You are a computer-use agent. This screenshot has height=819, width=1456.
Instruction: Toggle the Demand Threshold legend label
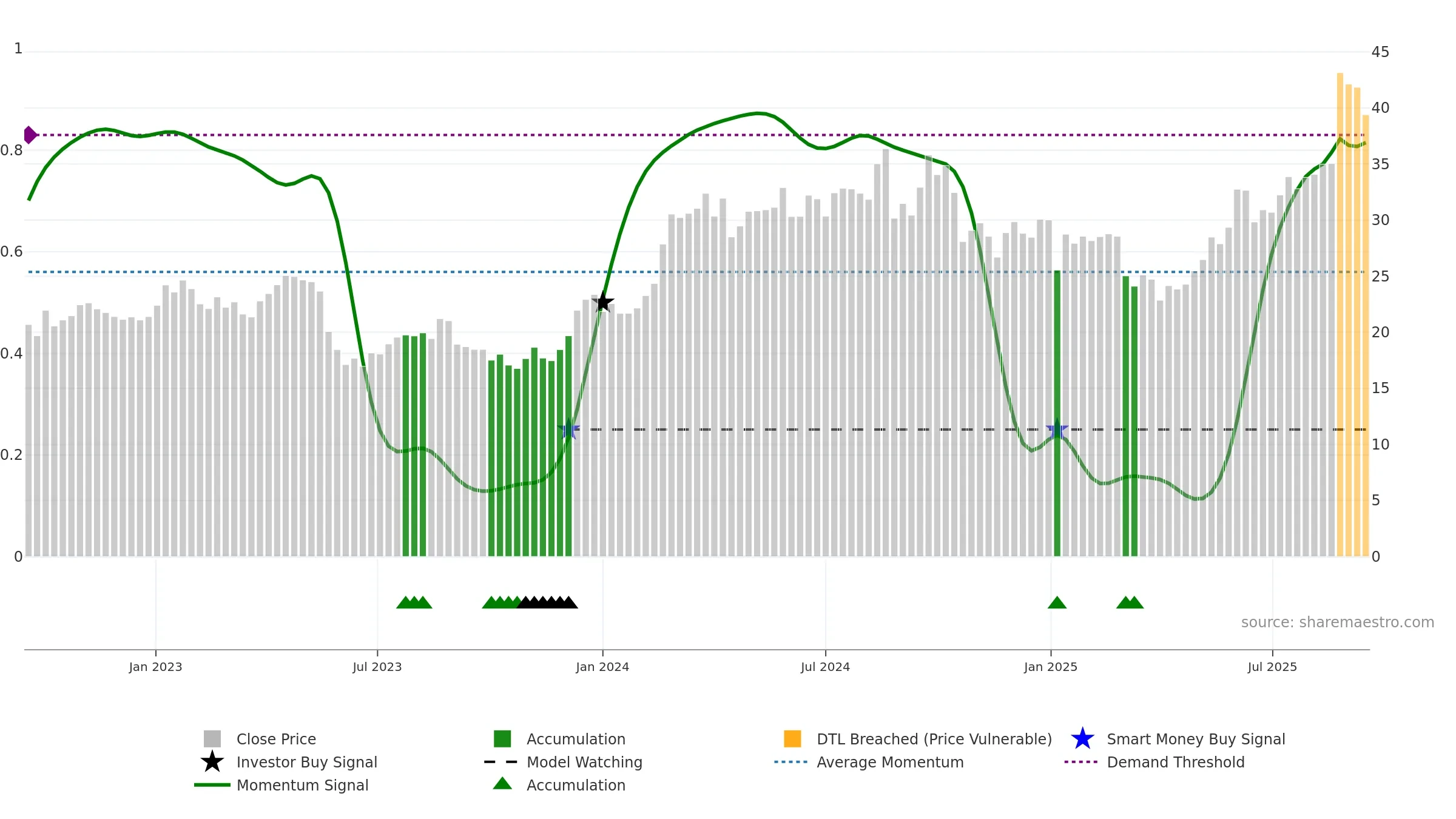pyautogui.click(x=1176, y=762)
